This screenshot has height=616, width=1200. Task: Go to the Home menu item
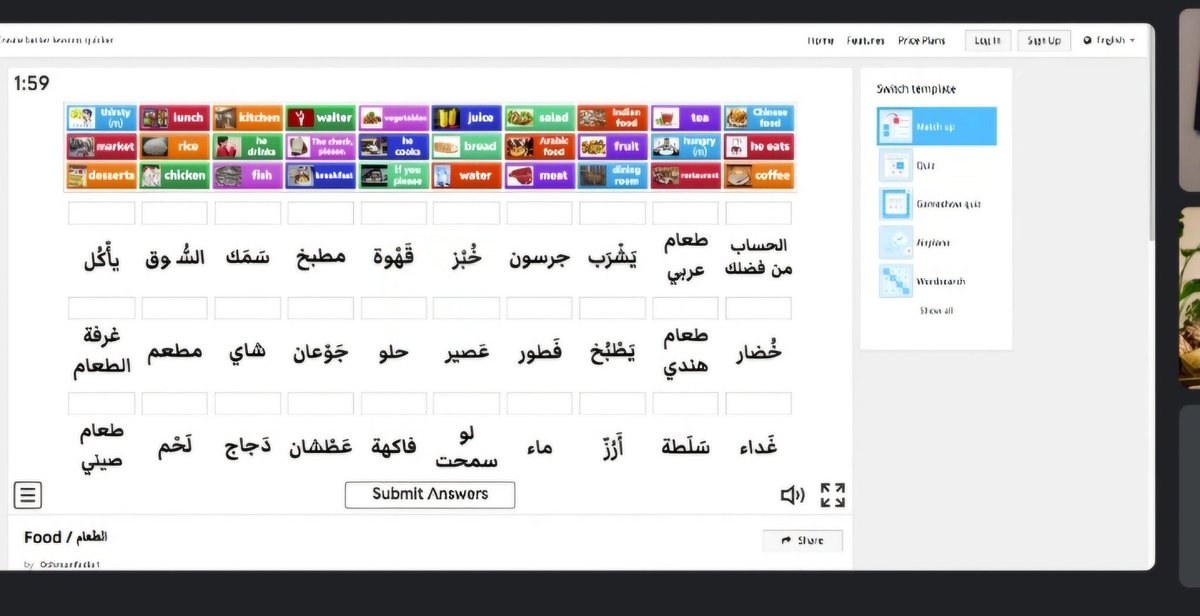tap(820, 40)
